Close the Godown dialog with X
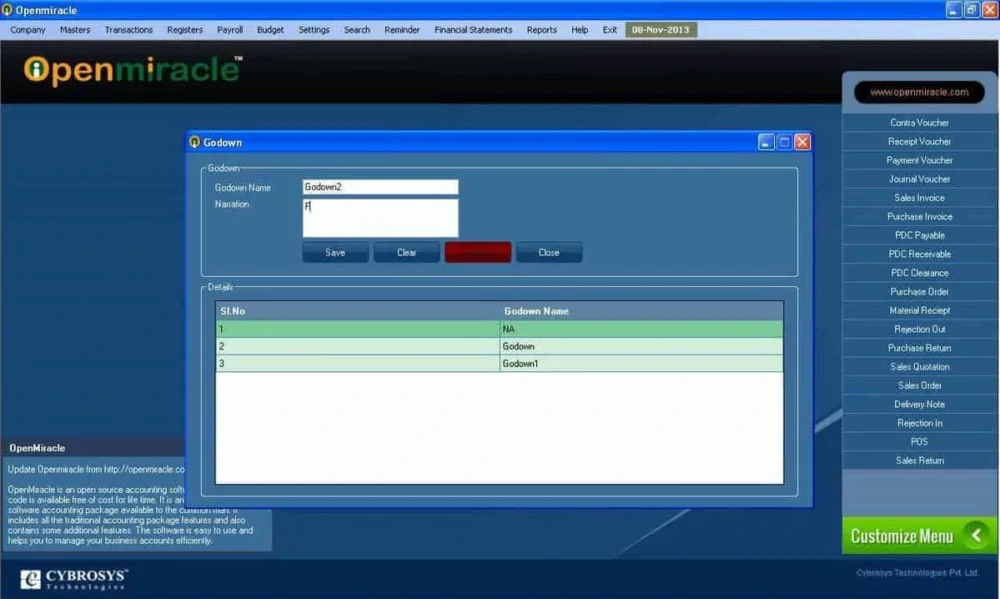The image size is (1000, 599). 802,142
